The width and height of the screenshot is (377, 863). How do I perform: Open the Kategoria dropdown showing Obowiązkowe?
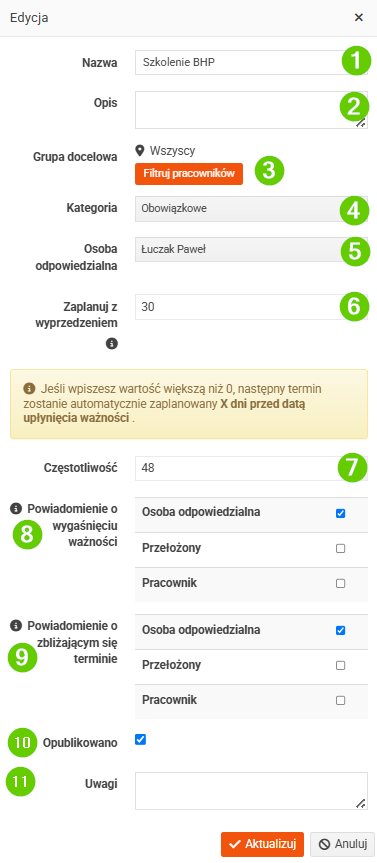click(252, 209)
